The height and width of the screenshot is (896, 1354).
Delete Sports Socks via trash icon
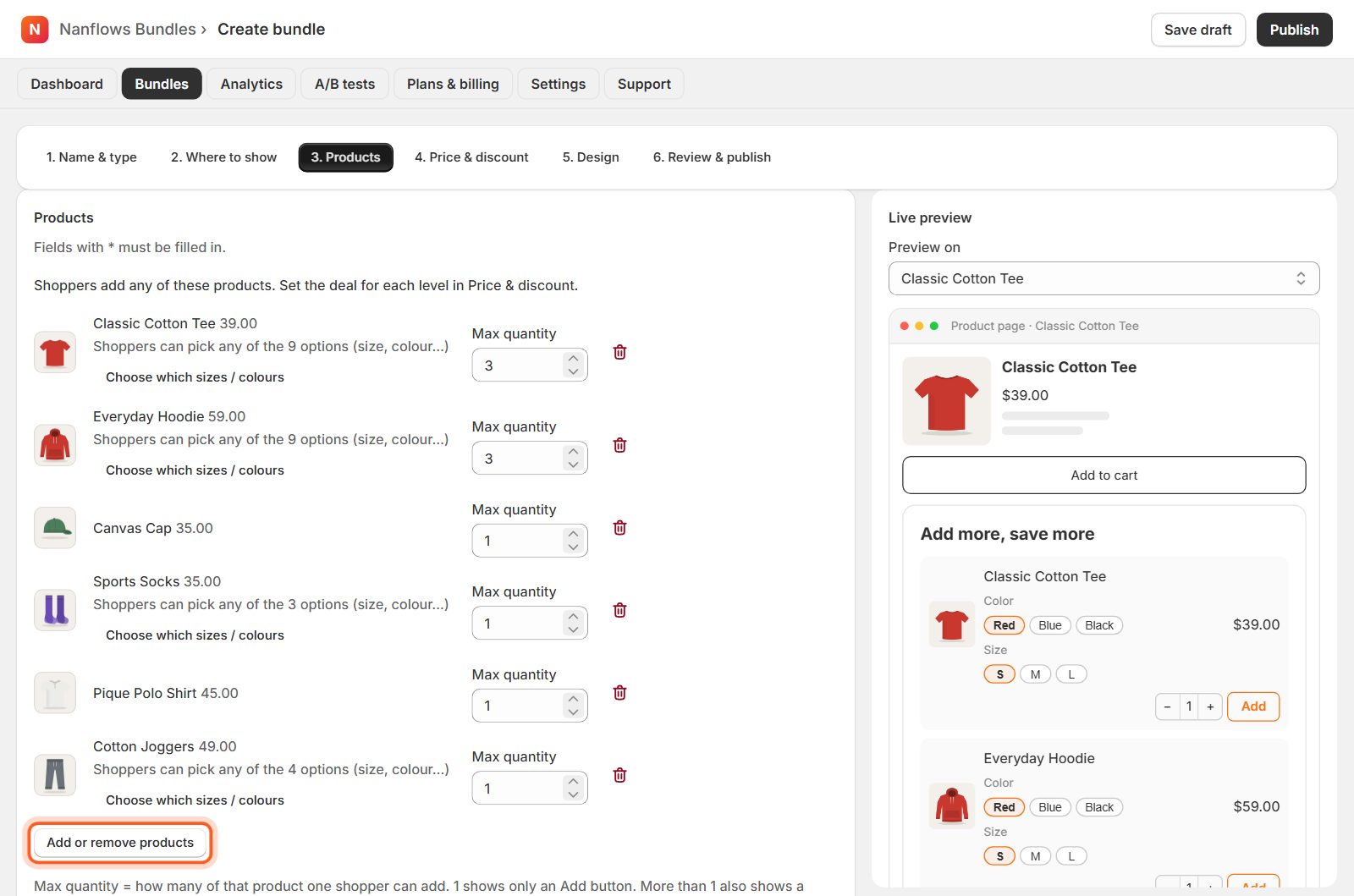point(619,610)
